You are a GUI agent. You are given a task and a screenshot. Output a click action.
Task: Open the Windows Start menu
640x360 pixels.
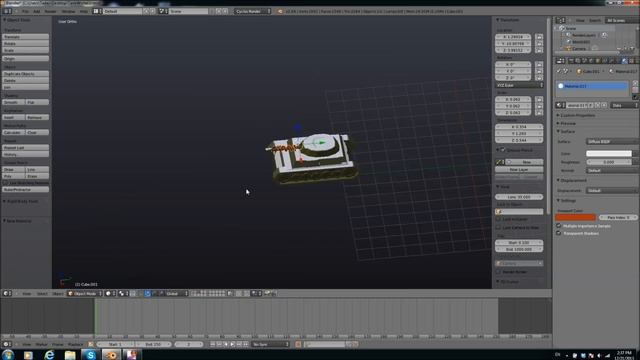point(8,354)
